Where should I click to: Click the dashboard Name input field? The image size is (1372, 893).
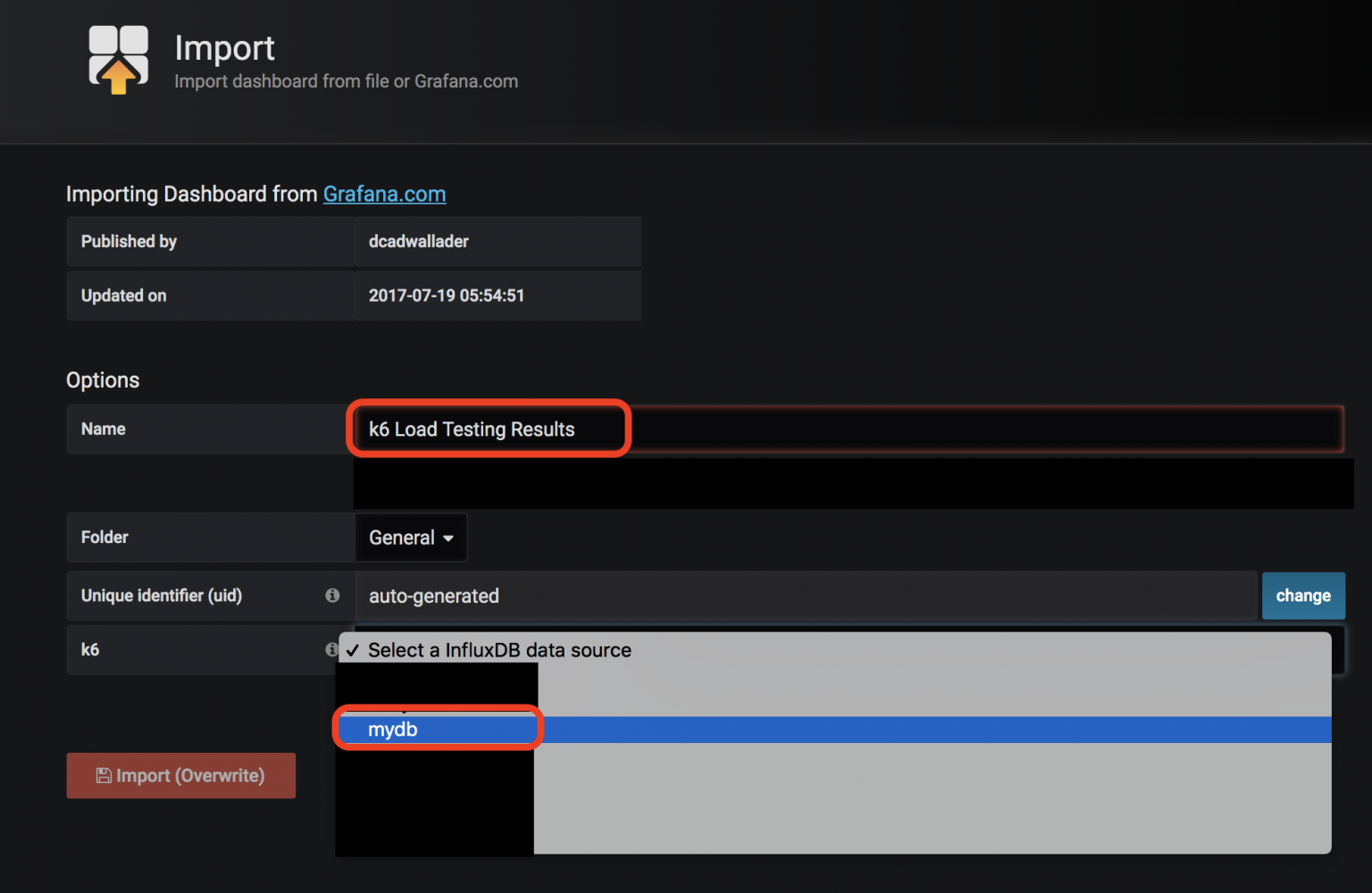point(849,430)
